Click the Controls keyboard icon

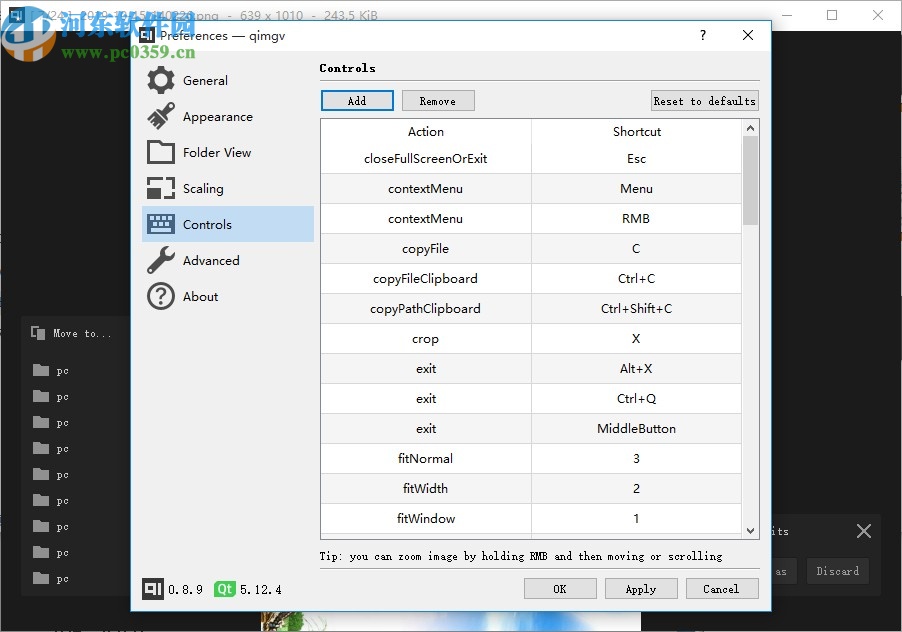pyautogui.click(x=160, y=224)
